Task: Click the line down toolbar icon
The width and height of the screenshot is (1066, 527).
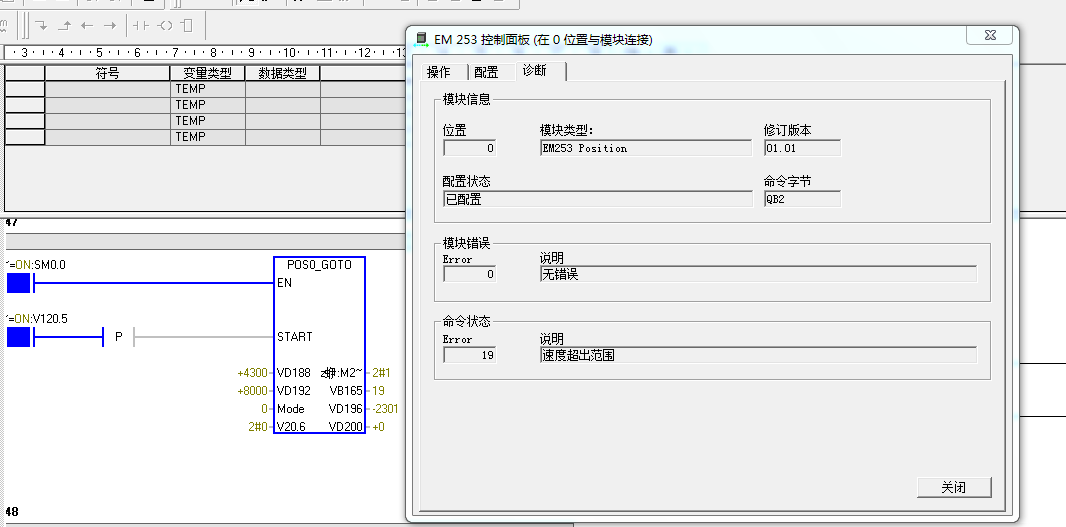Action: 42,25
